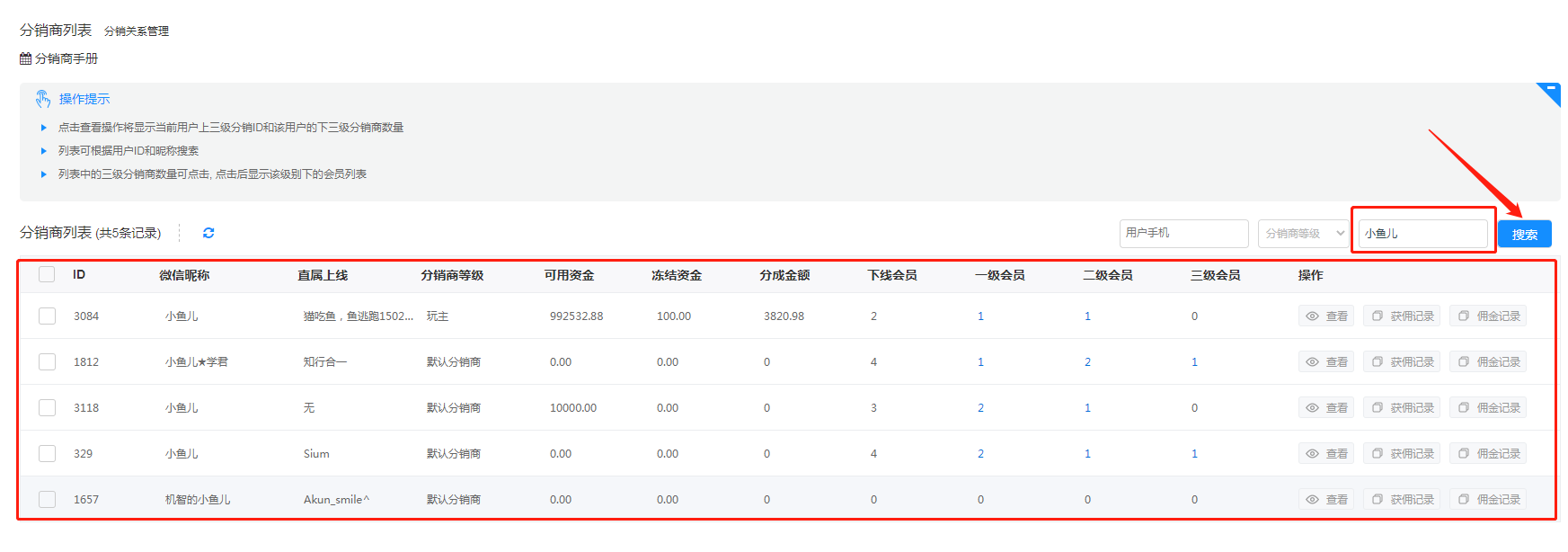Image resolution: width=1568 pixels, height=552 pixels.
Task: Click the 微信昵称 column header
Action: [x=184, y=275]
